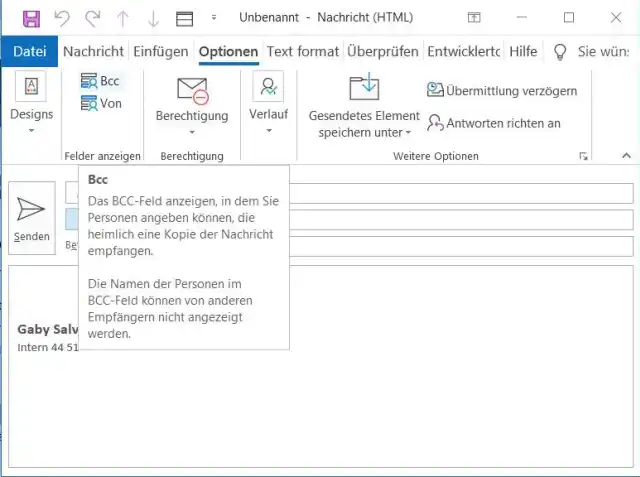Maximize the message window
Image resolution: width=640 pixels, height=477 pixels.
(x=569, y=18)
